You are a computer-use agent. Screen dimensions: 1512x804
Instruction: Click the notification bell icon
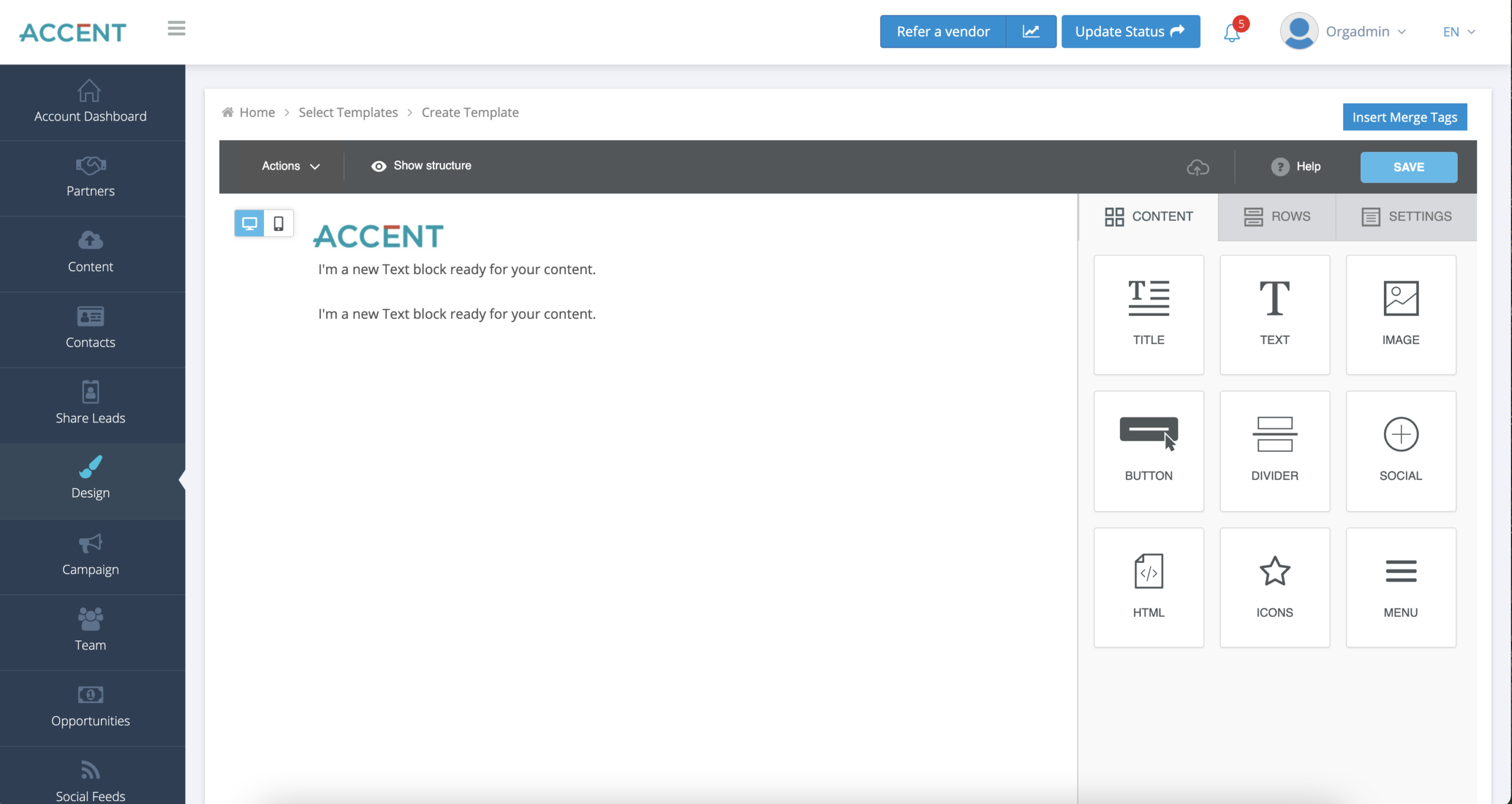[x=1232, y=31]
